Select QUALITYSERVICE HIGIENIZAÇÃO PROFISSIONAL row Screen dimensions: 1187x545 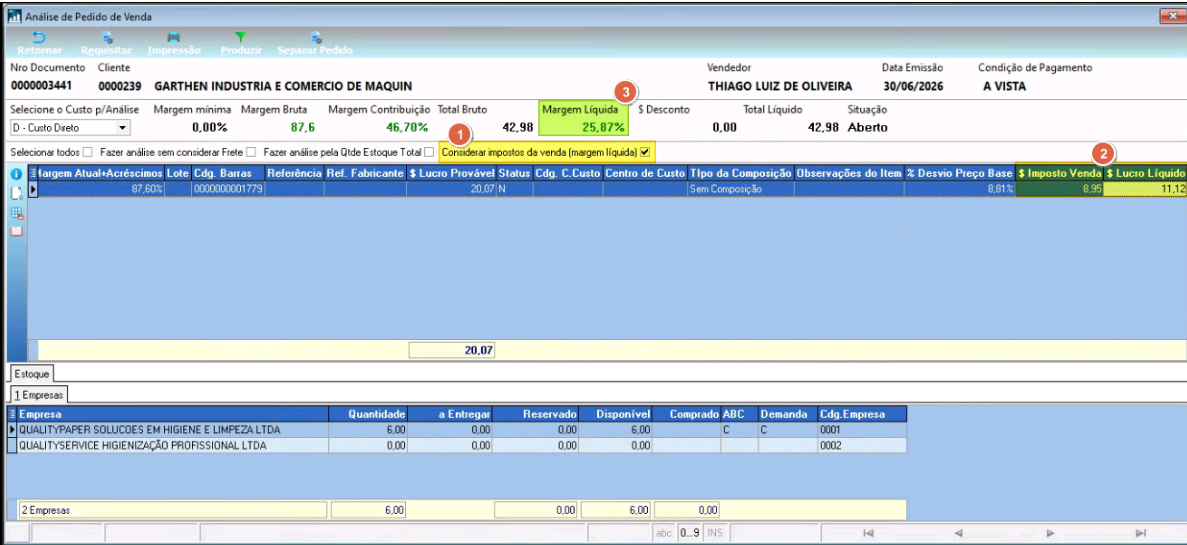(457, 446)
